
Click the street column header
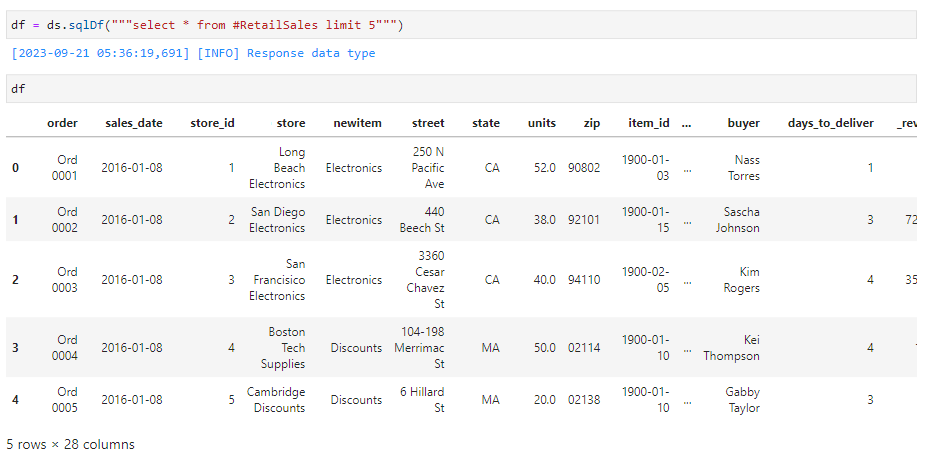coord(428,123)
